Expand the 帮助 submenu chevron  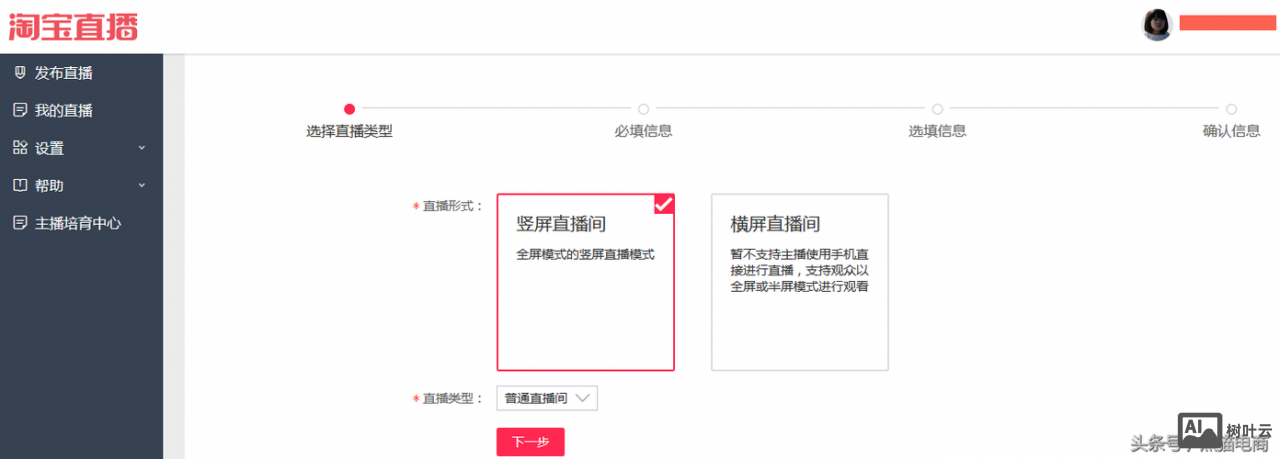point(141,185)
